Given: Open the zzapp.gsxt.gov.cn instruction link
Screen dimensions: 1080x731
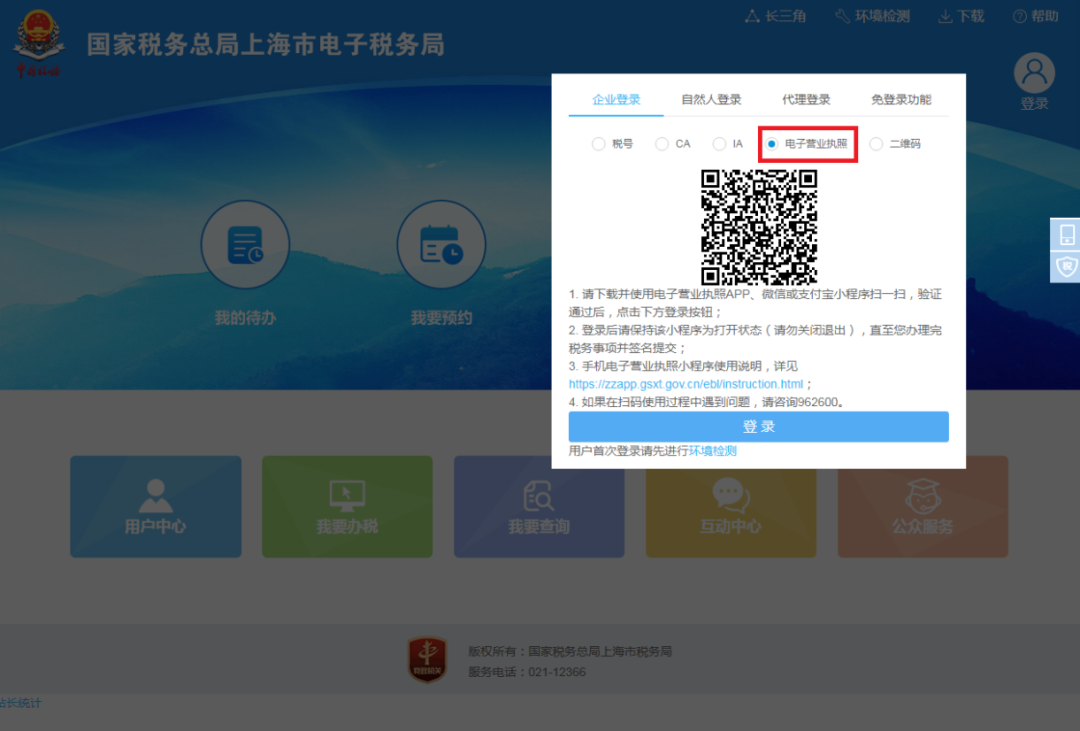Looking at the screenshot, I should click(x=686, y=384).
